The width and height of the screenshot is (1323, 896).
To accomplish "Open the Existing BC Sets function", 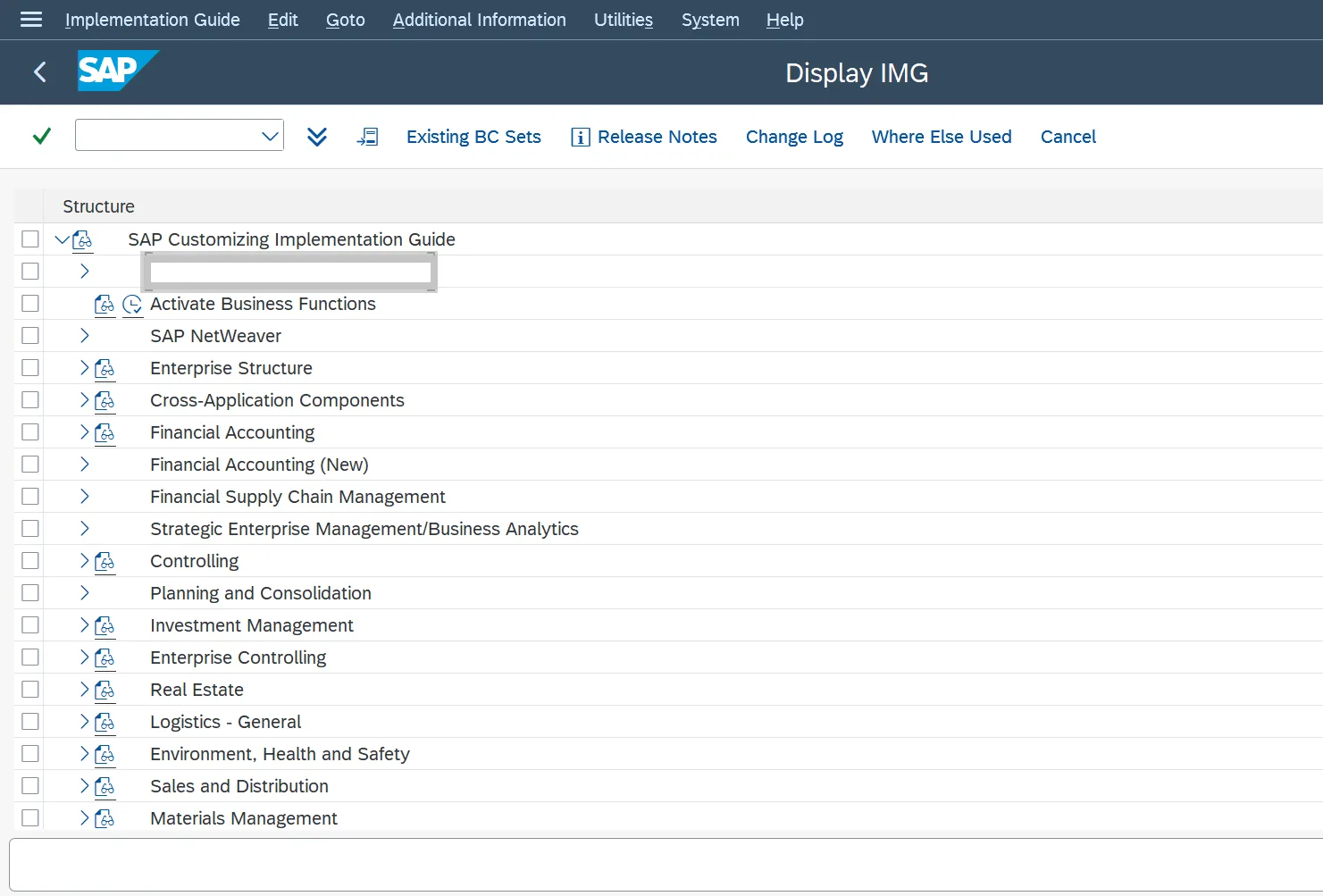I will (473, 136).
